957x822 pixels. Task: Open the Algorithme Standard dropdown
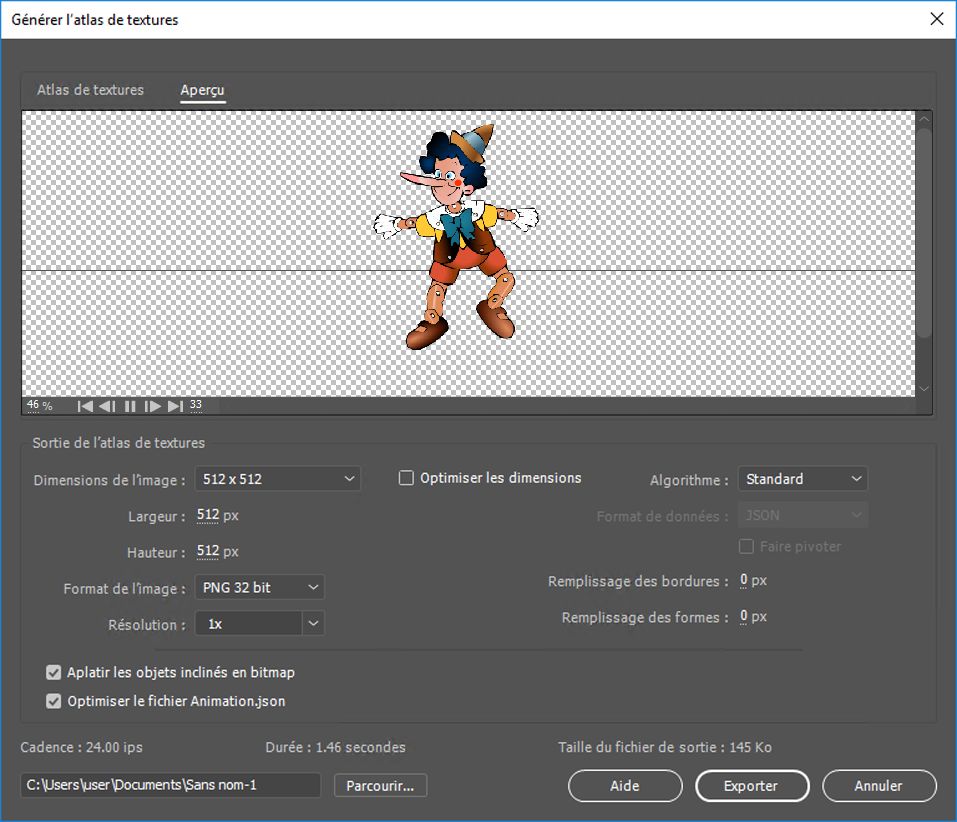[x=802, y=479]
